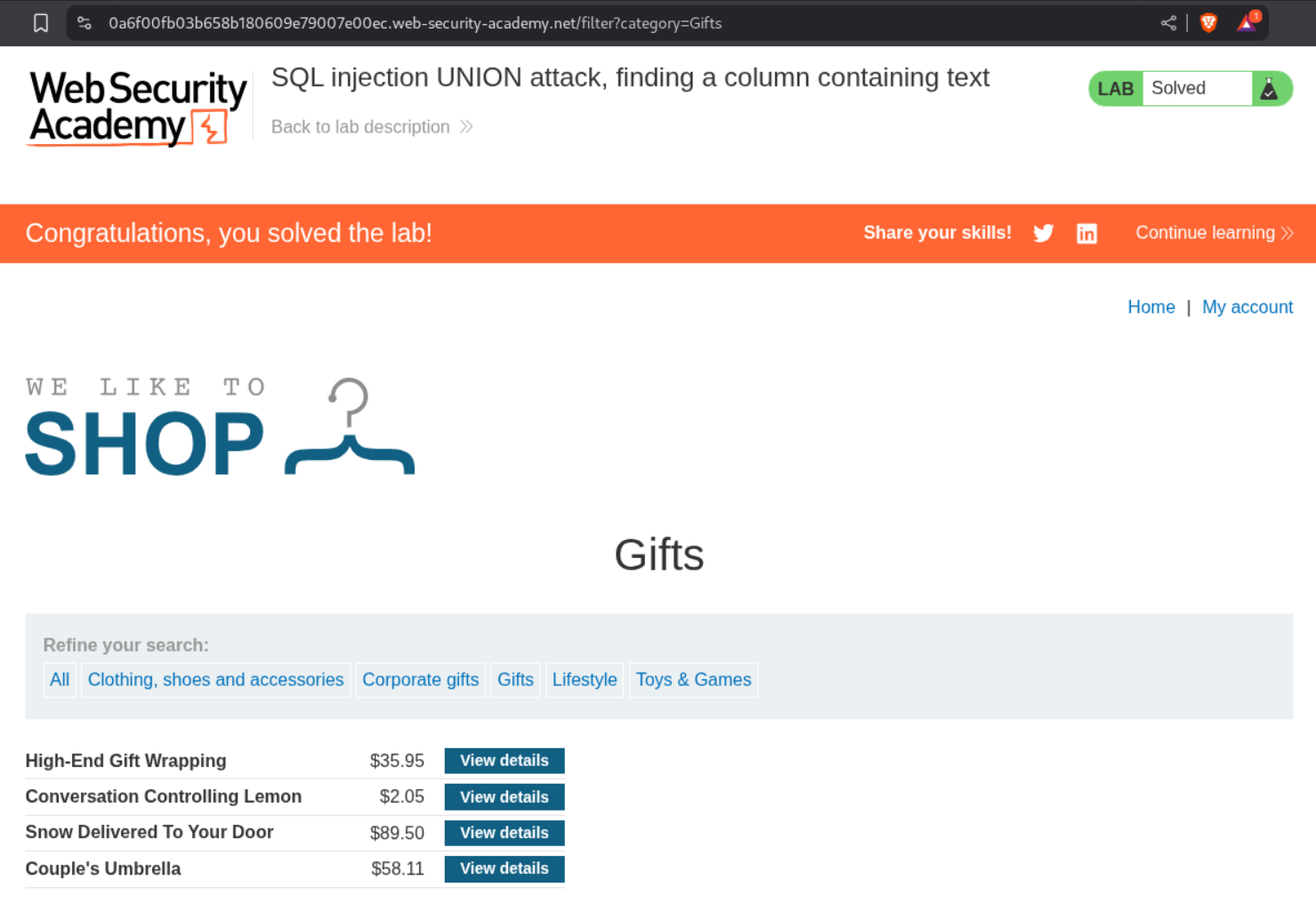This screenshot has width=1316, height=904.
Task: Filter by Corporate gifts category
Action: pyautogui.click(x=420, y=680)
